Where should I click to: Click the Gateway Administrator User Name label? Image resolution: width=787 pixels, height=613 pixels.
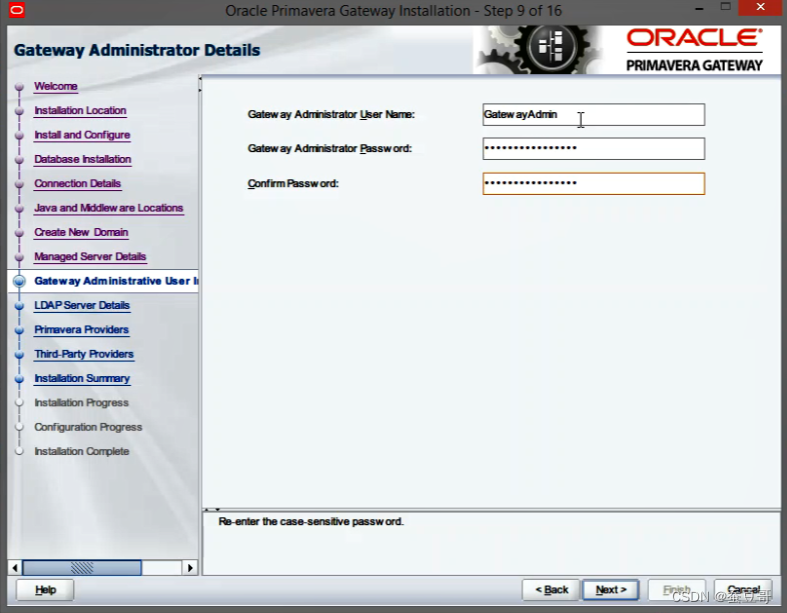point(331,114)
